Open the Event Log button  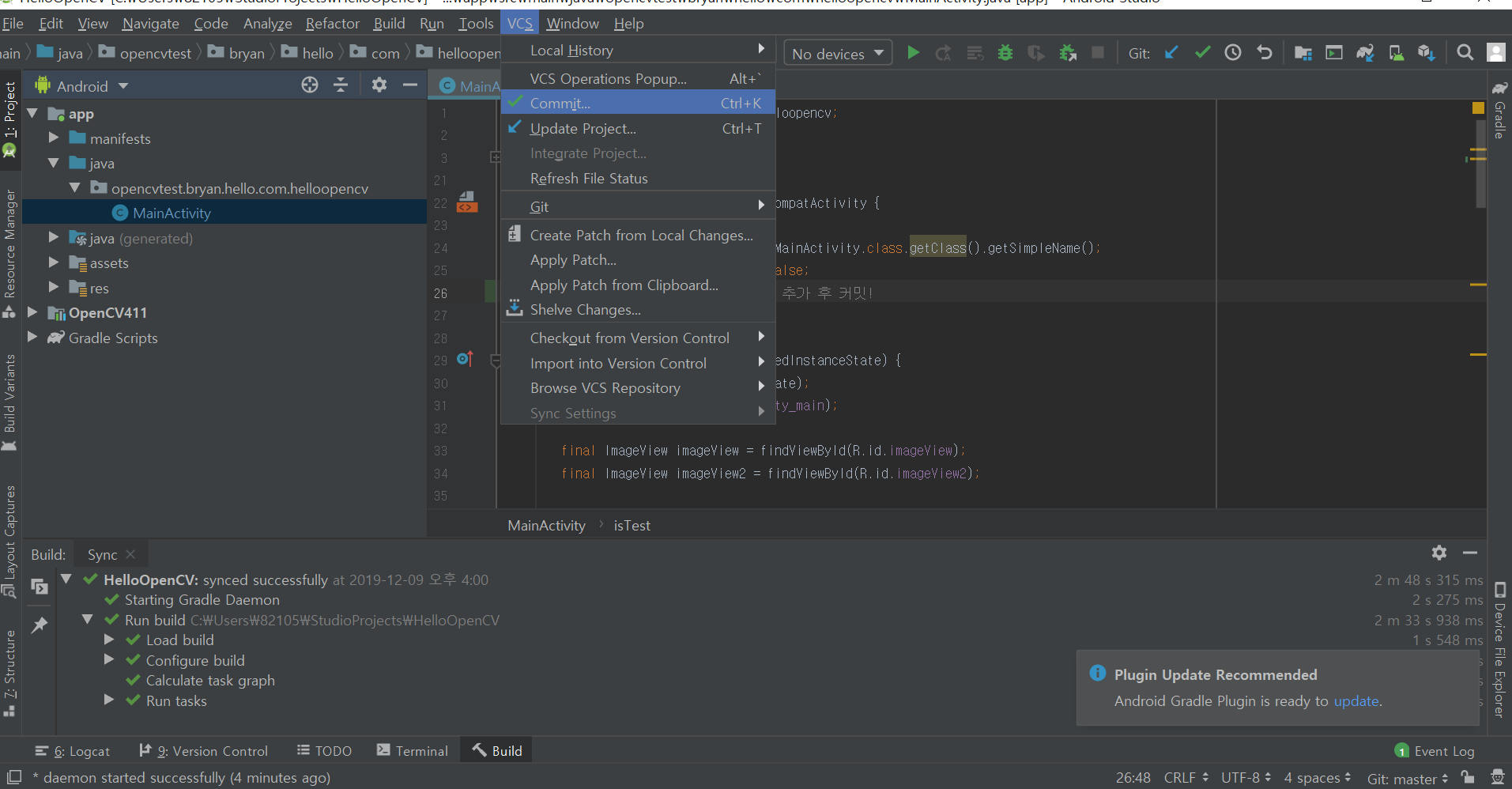(1435, 750)
